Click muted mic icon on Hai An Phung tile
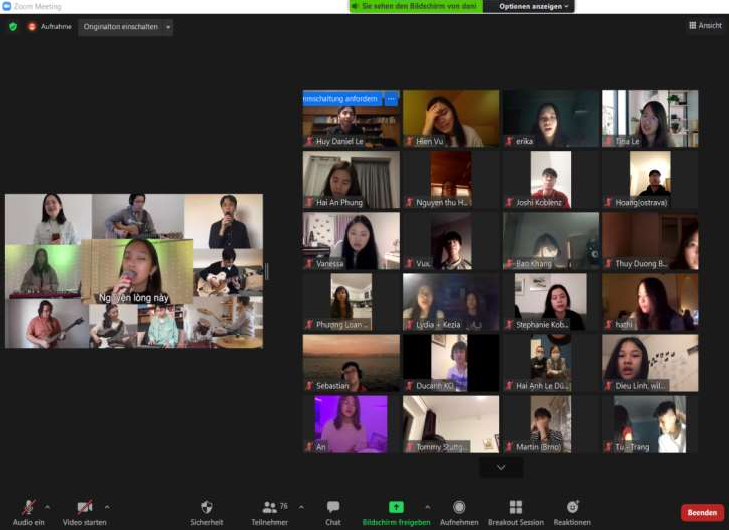 [x=309, y=202]
